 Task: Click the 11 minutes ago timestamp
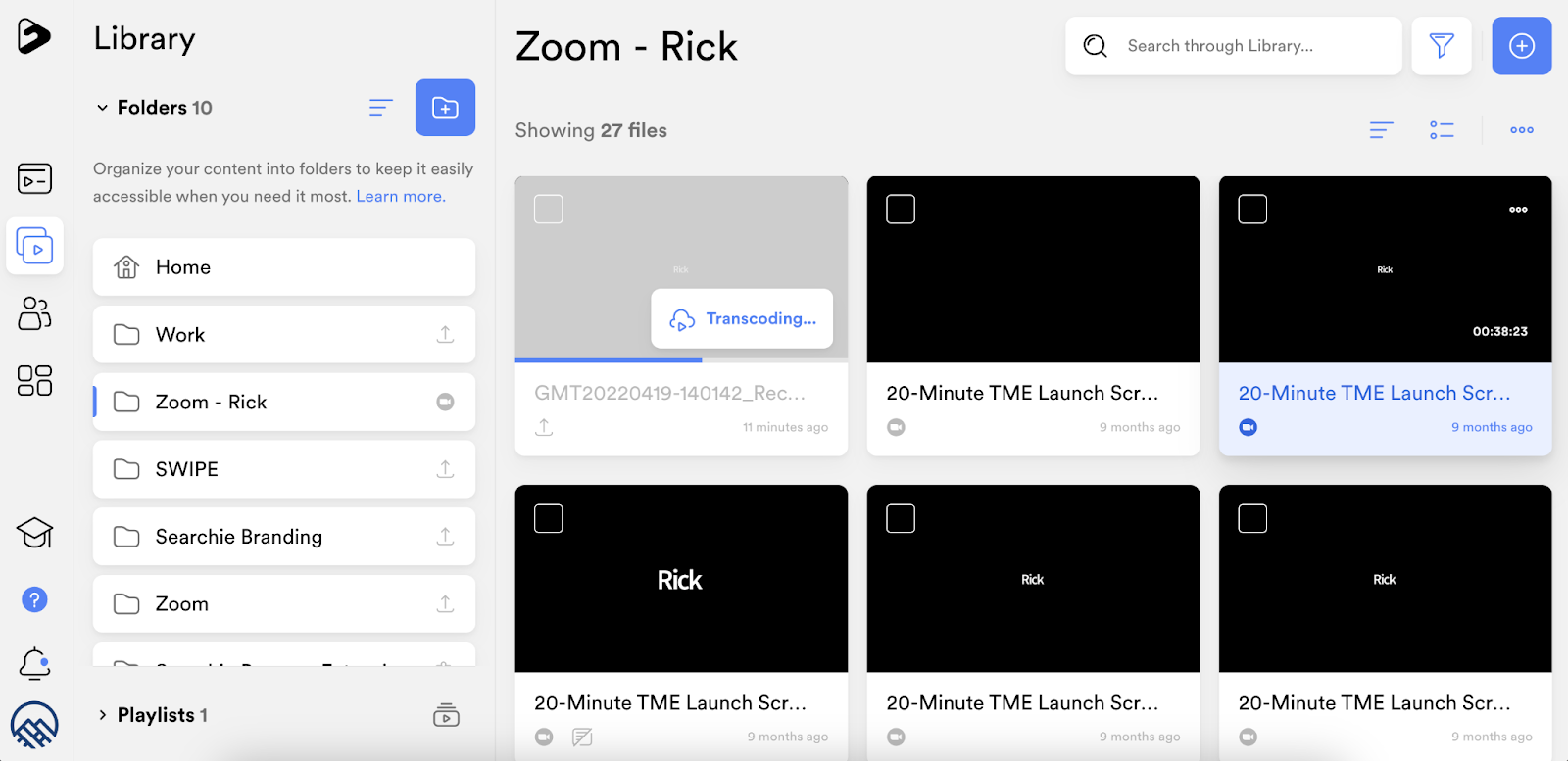[785, 427]
